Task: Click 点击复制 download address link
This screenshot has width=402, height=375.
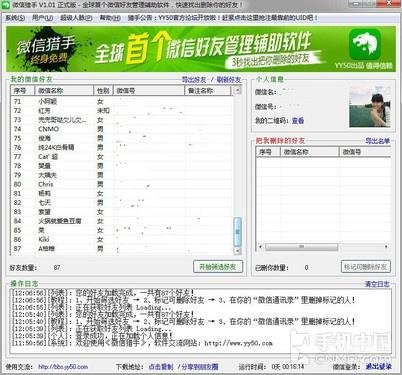Action: (x=161, y=367)
